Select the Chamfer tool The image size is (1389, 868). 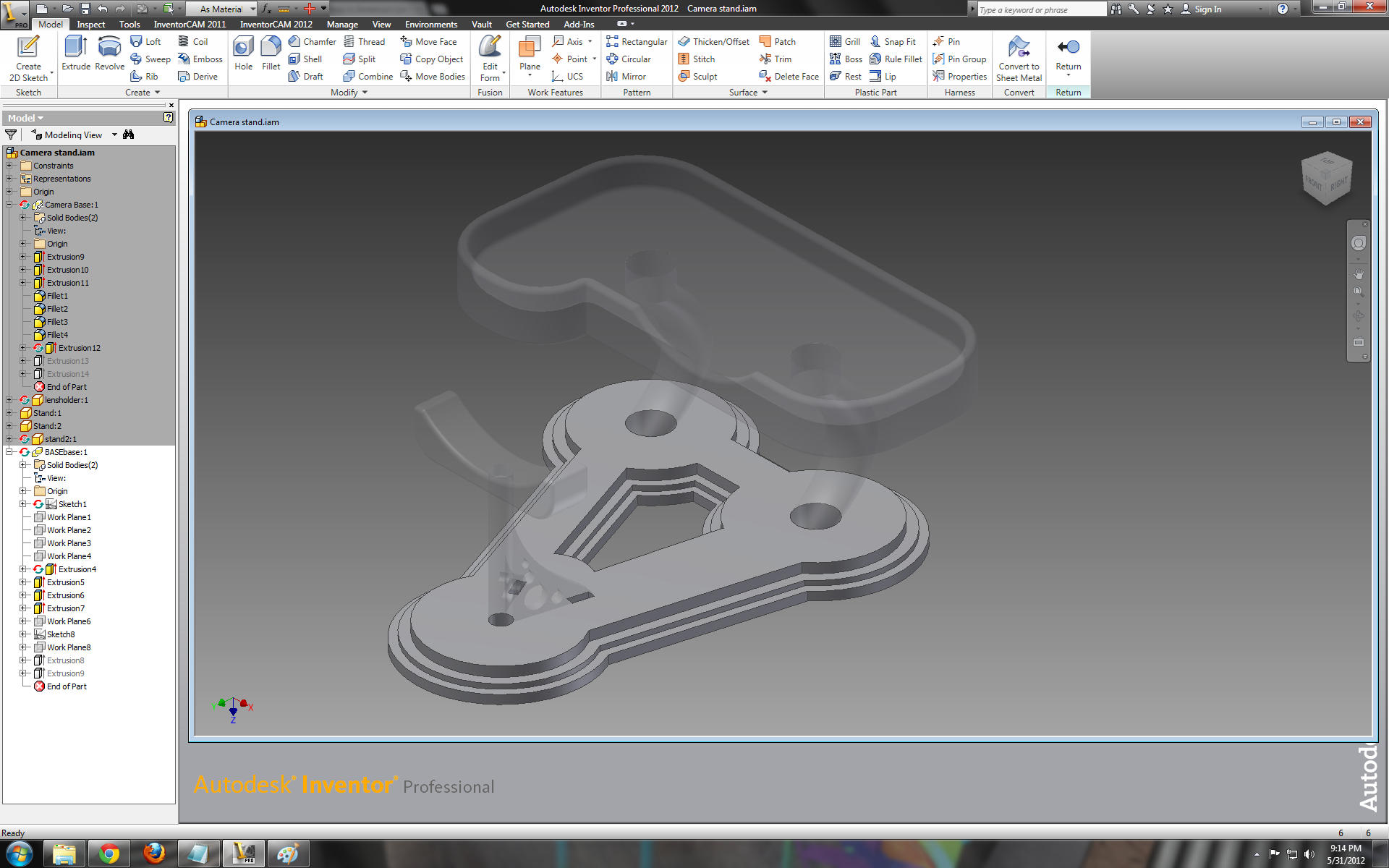click(x=312, y=42)
